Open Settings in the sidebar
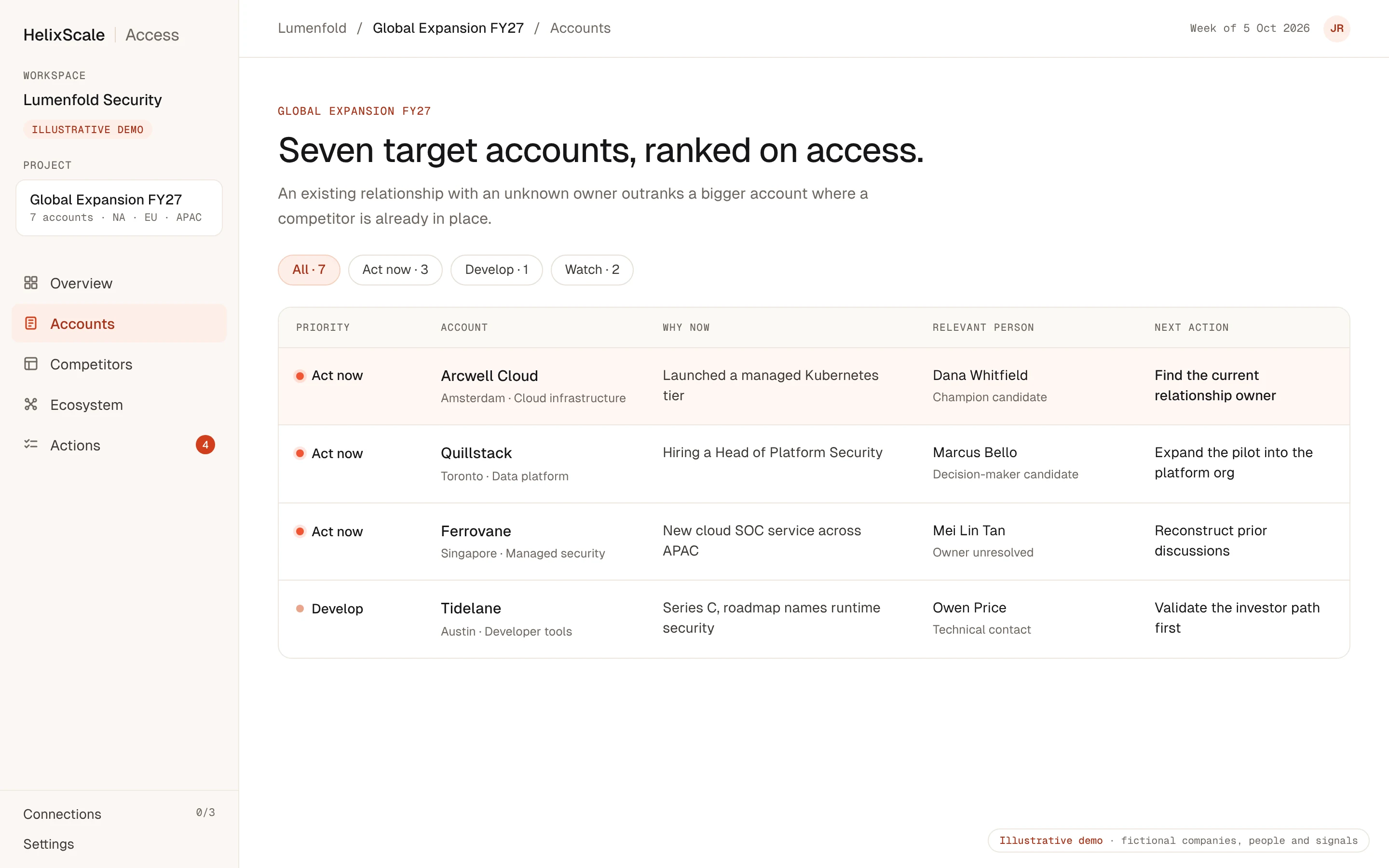The image size is (1389, 868). (x=49, y=844)
